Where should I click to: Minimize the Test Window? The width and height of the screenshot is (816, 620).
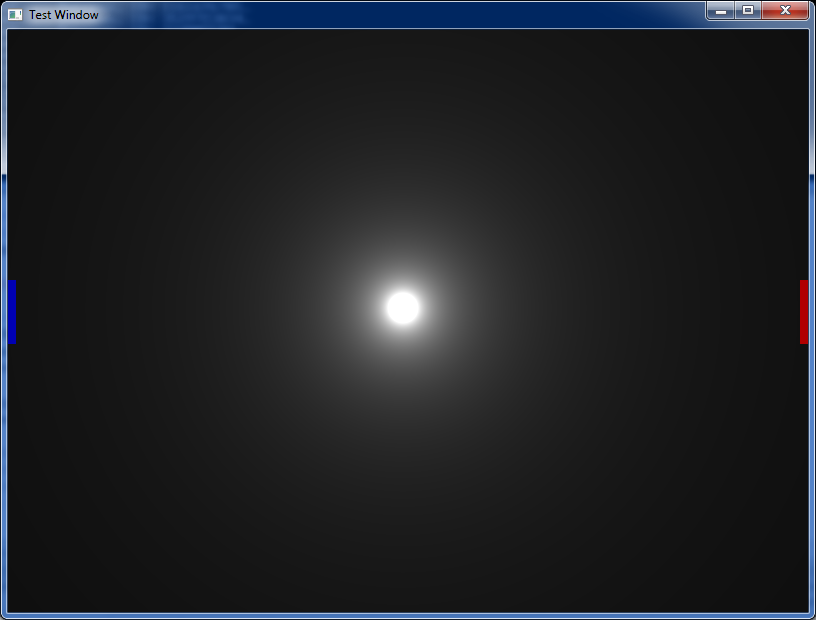(x=721, y=10)
